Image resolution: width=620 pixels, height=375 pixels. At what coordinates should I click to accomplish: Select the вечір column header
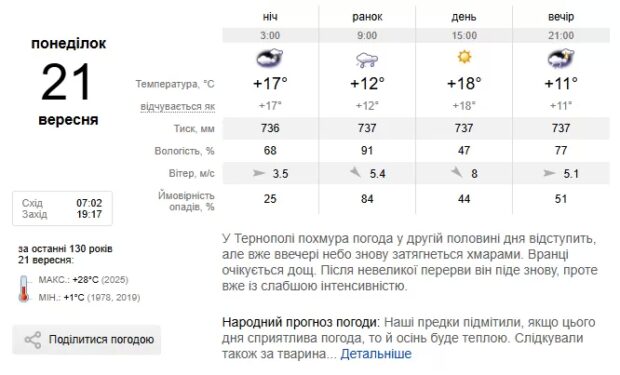click(x=561, y=17)
